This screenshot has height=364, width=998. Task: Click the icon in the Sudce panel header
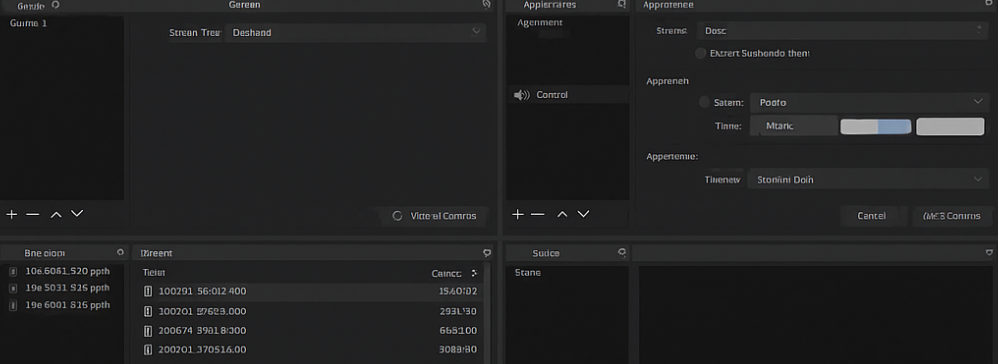point(622,253)
